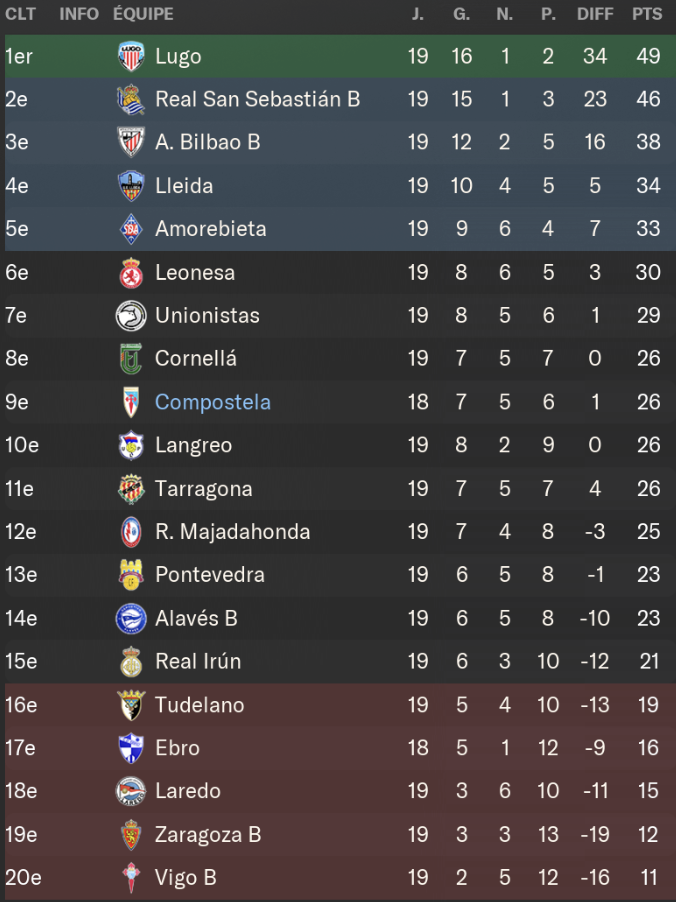Click the Unionistas club badge
Screen dimensions: 676x902
pos(131,316)
